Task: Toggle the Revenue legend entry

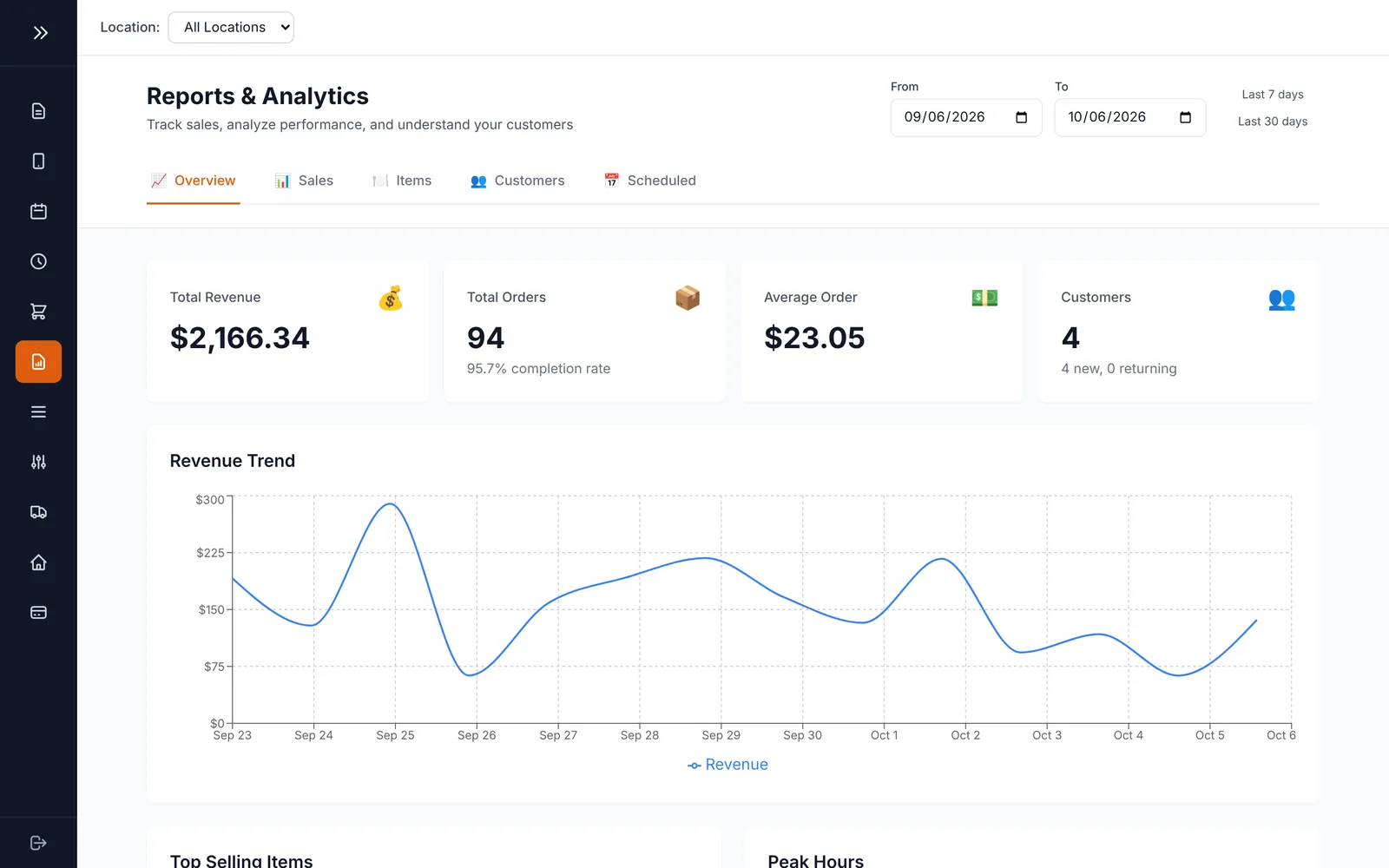Action: [x=727, y=765]
